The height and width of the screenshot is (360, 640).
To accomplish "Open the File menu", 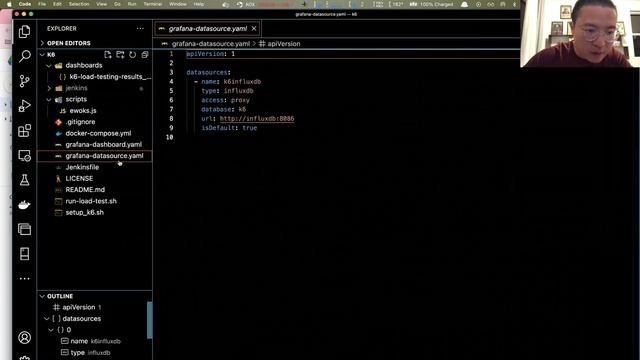I will point(42,4).
